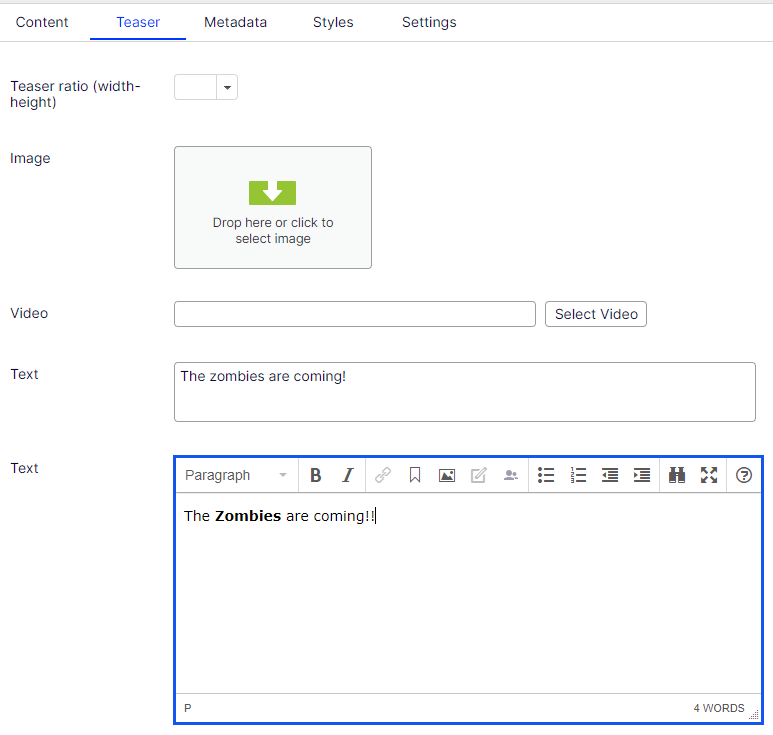Screen dimensions: 773x735
Task: Decrease indent of paragraph
Action: pos(610,475)
